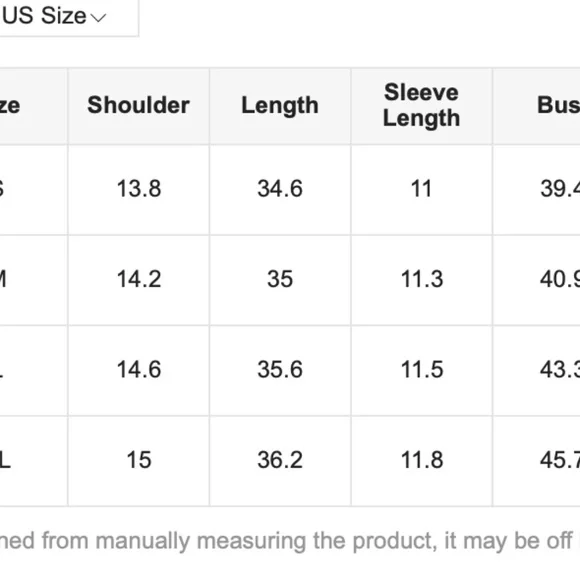Click sleeve length value 11.8

(x=422, y=460)
